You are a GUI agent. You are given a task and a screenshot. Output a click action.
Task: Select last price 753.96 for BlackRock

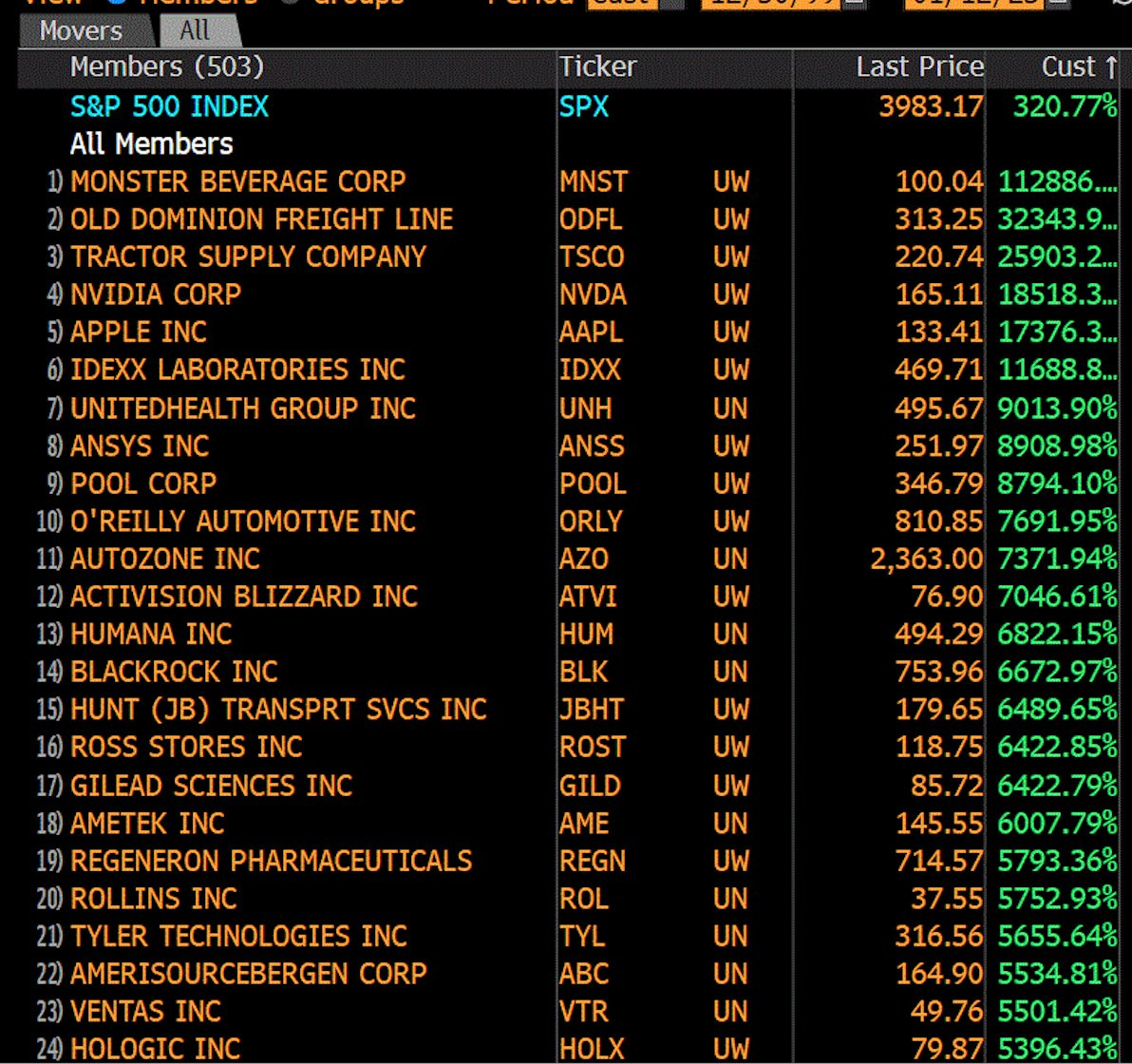(x=939, y=672)
